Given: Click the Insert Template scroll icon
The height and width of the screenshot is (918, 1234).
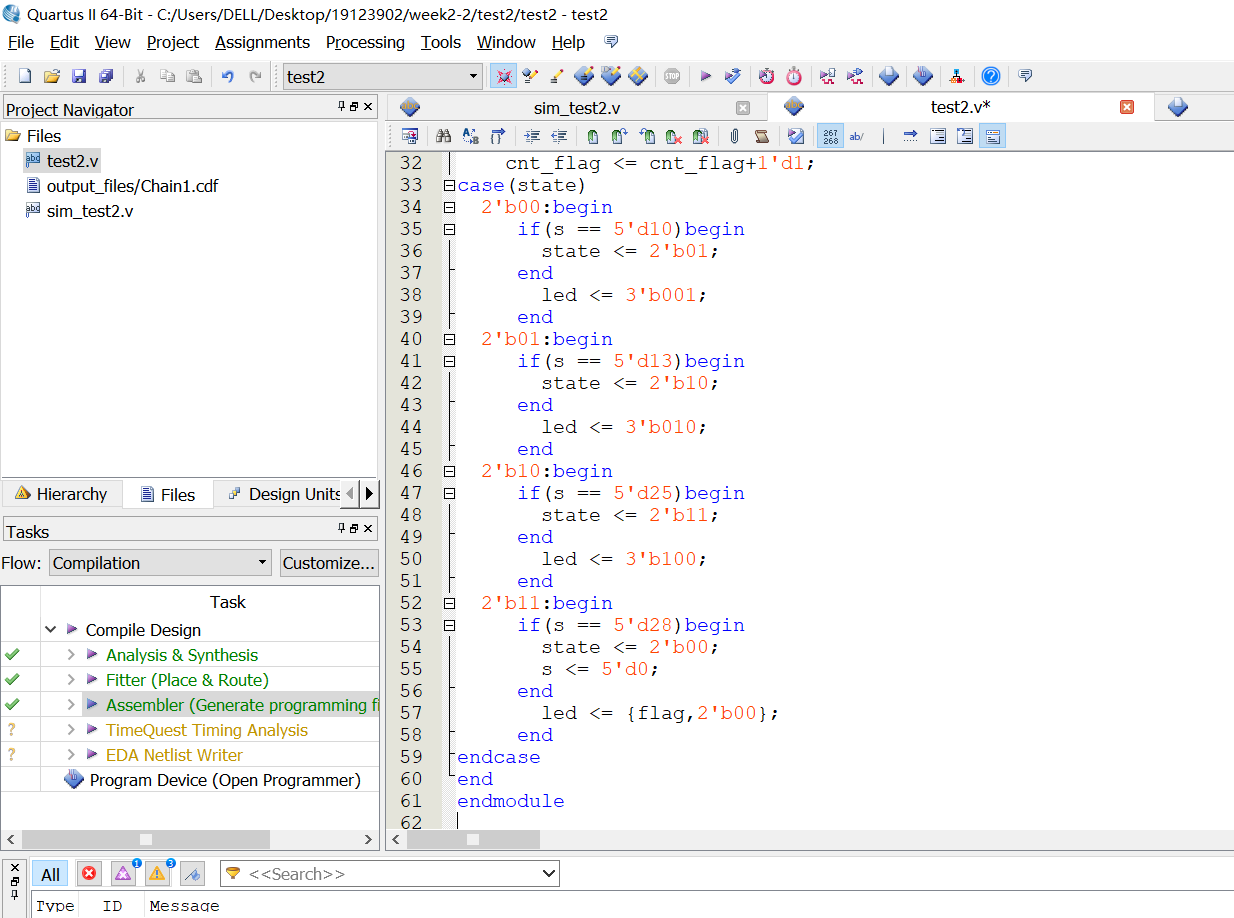Looking at the screenshot, I should tap(762, 136).
